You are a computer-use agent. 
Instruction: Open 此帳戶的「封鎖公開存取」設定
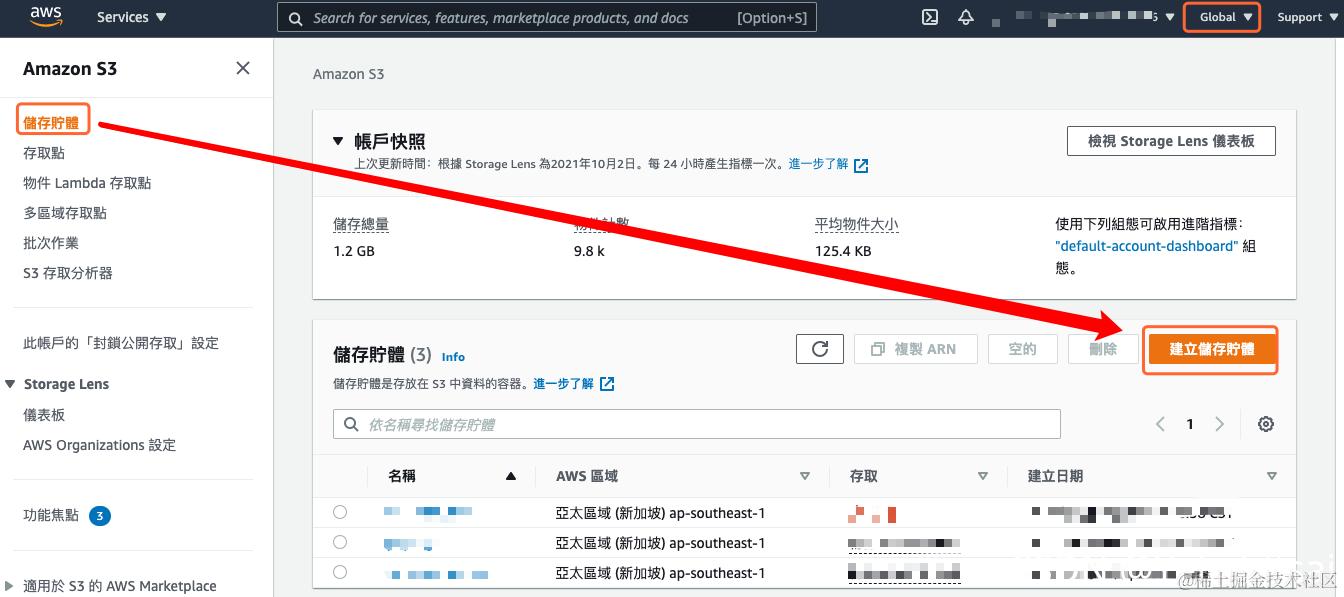point(121,343)
